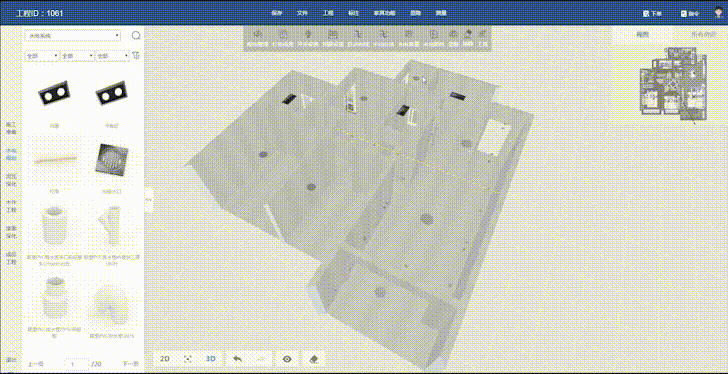Click the undo arrow in the bottom toolbar
The height and width of the screenshot is (374, 728).
pos(238,359)
